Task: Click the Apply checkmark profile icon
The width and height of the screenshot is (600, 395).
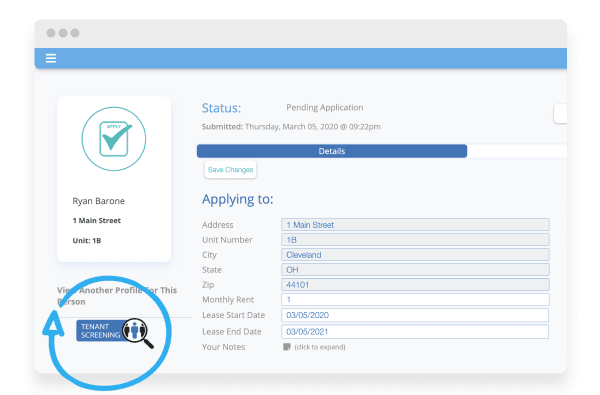Action: point(114,139)
